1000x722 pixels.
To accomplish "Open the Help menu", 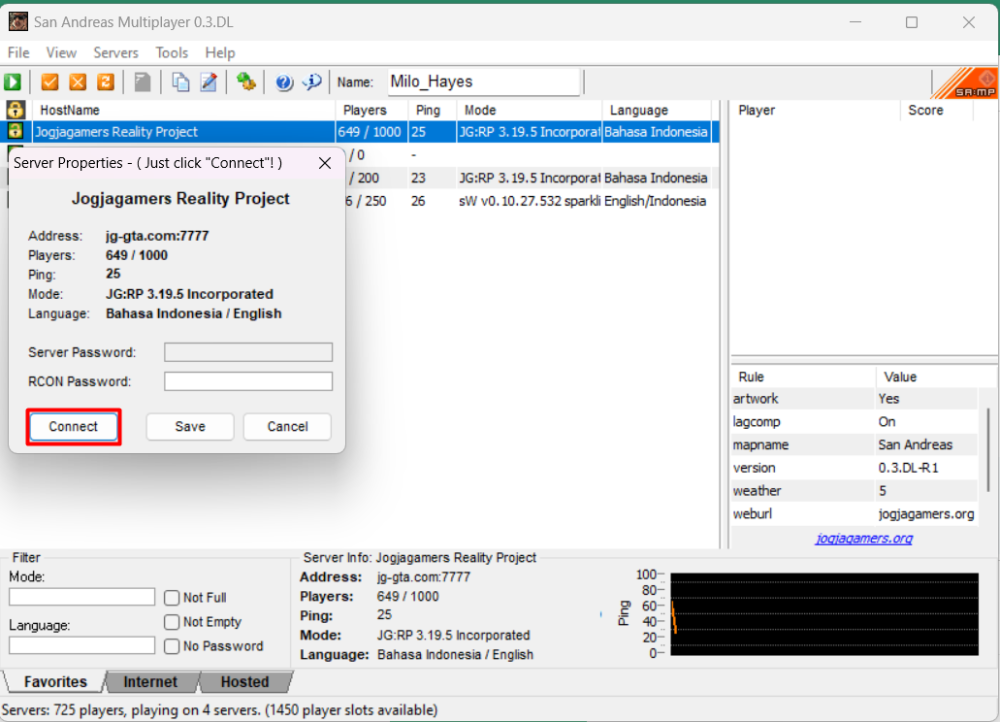I will coord(220,52).
